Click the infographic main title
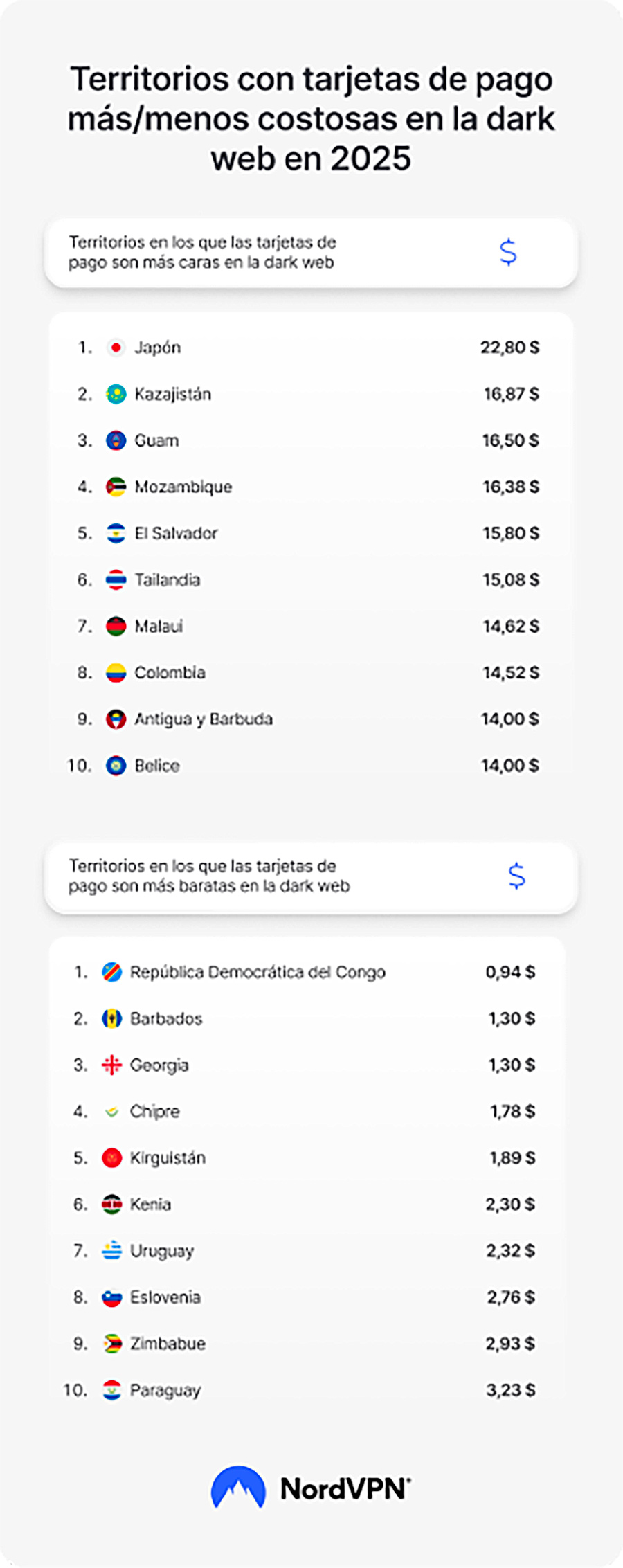The height and width of the screenshot is (1568, 623). (x=311, y=118)
